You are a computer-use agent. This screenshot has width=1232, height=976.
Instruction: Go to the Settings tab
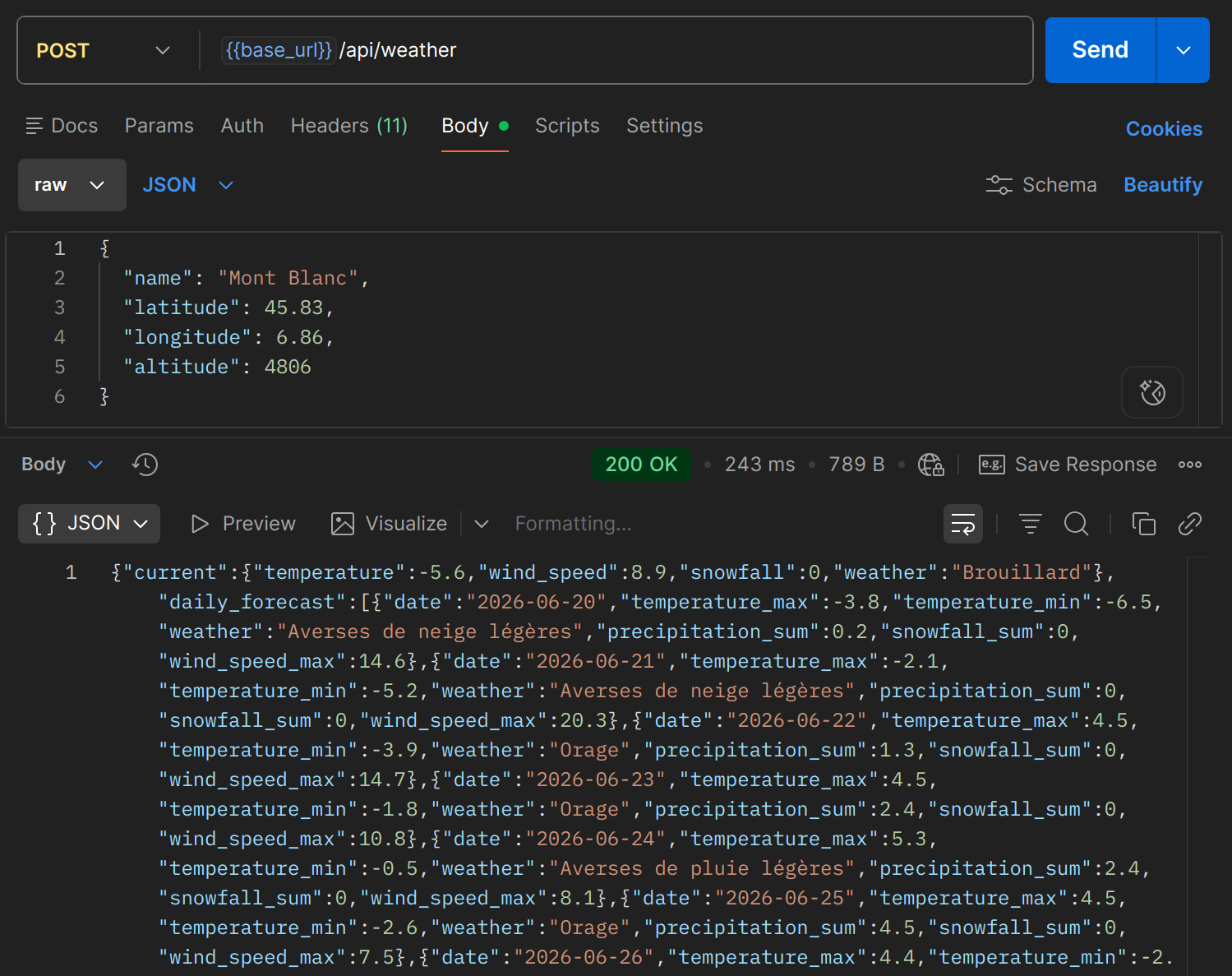665,126
